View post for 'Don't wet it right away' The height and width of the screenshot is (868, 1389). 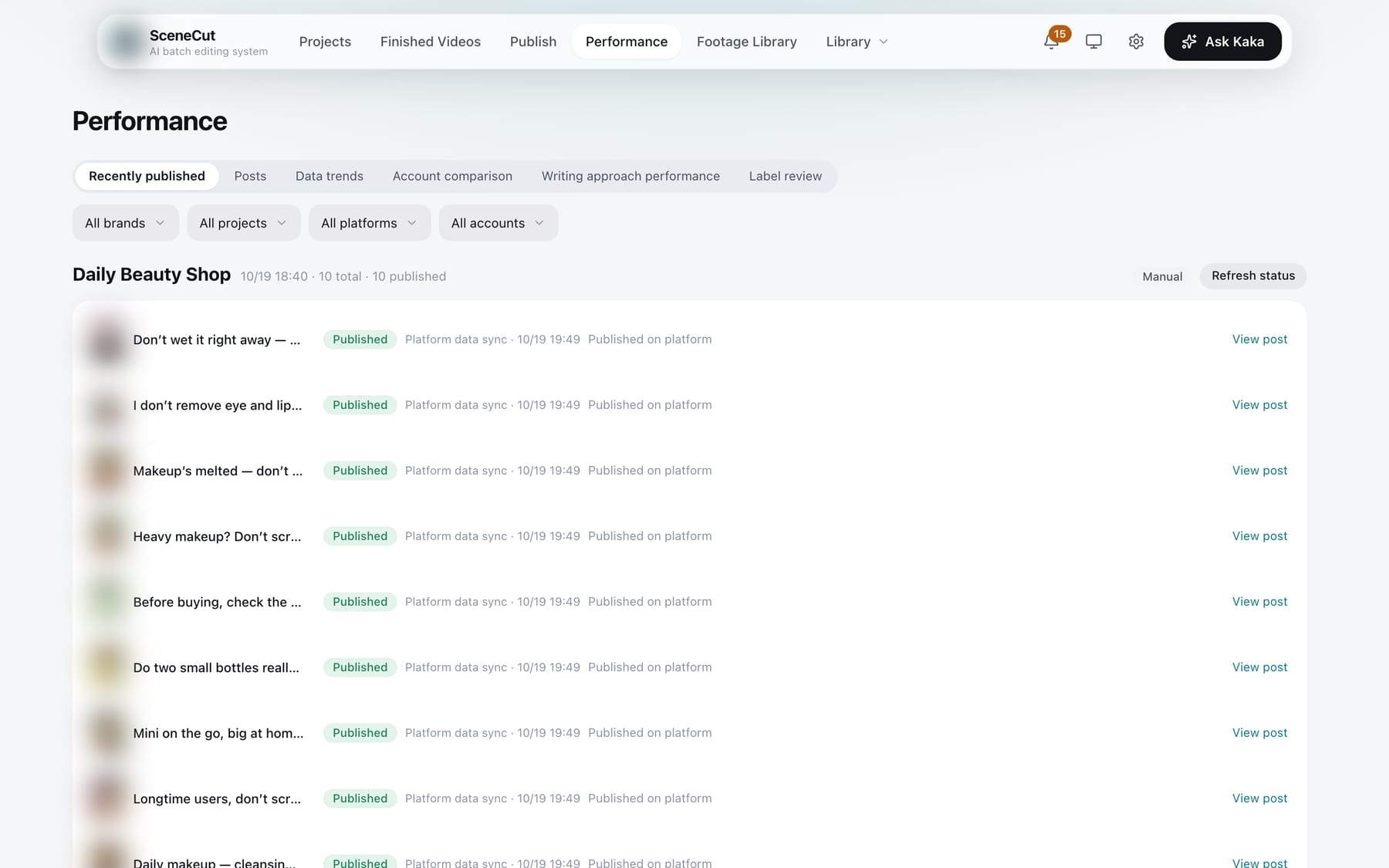pyautogui.click(x=1259, y=339)
